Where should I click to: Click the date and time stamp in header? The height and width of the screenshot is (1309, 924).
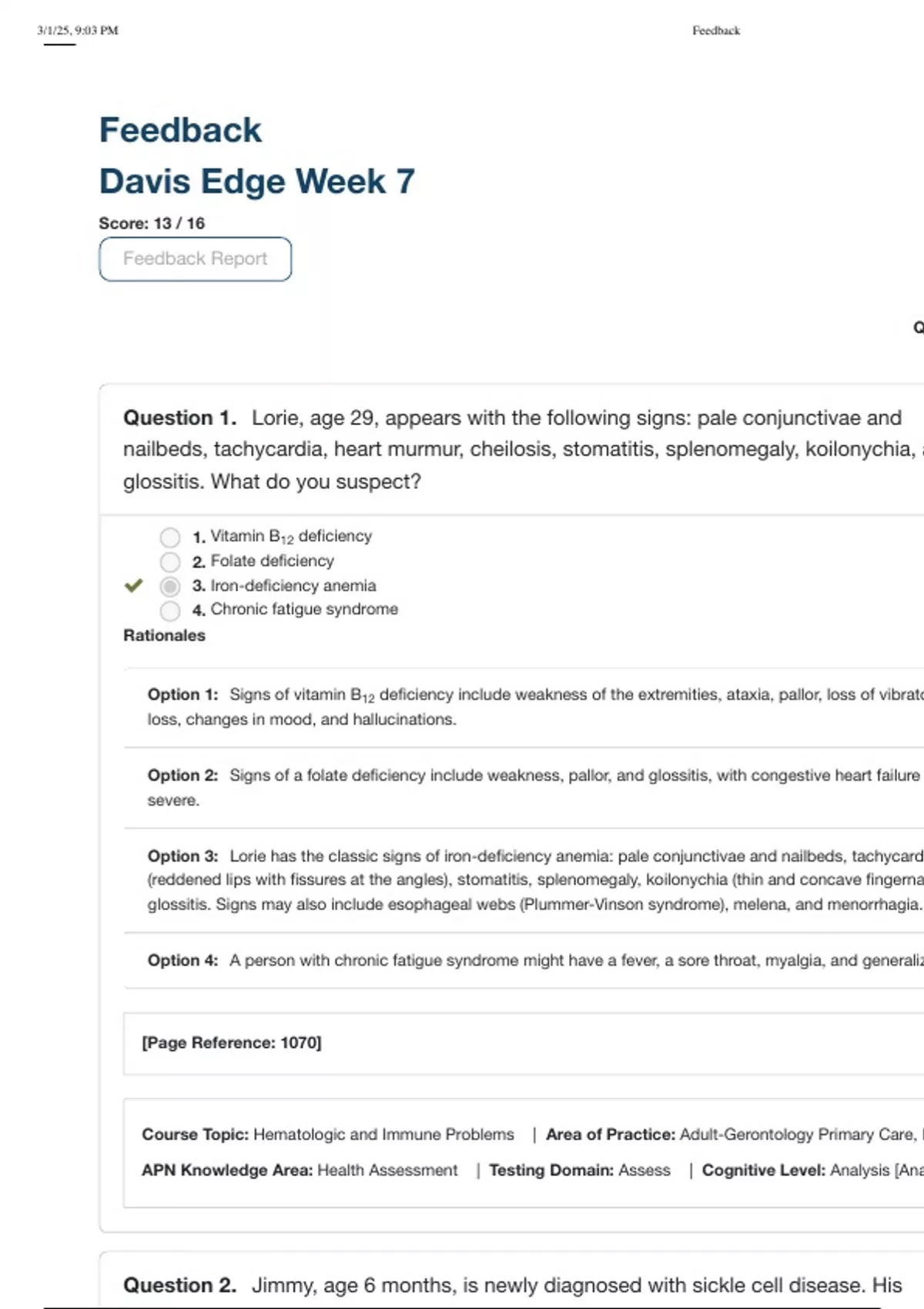(78, 31)
